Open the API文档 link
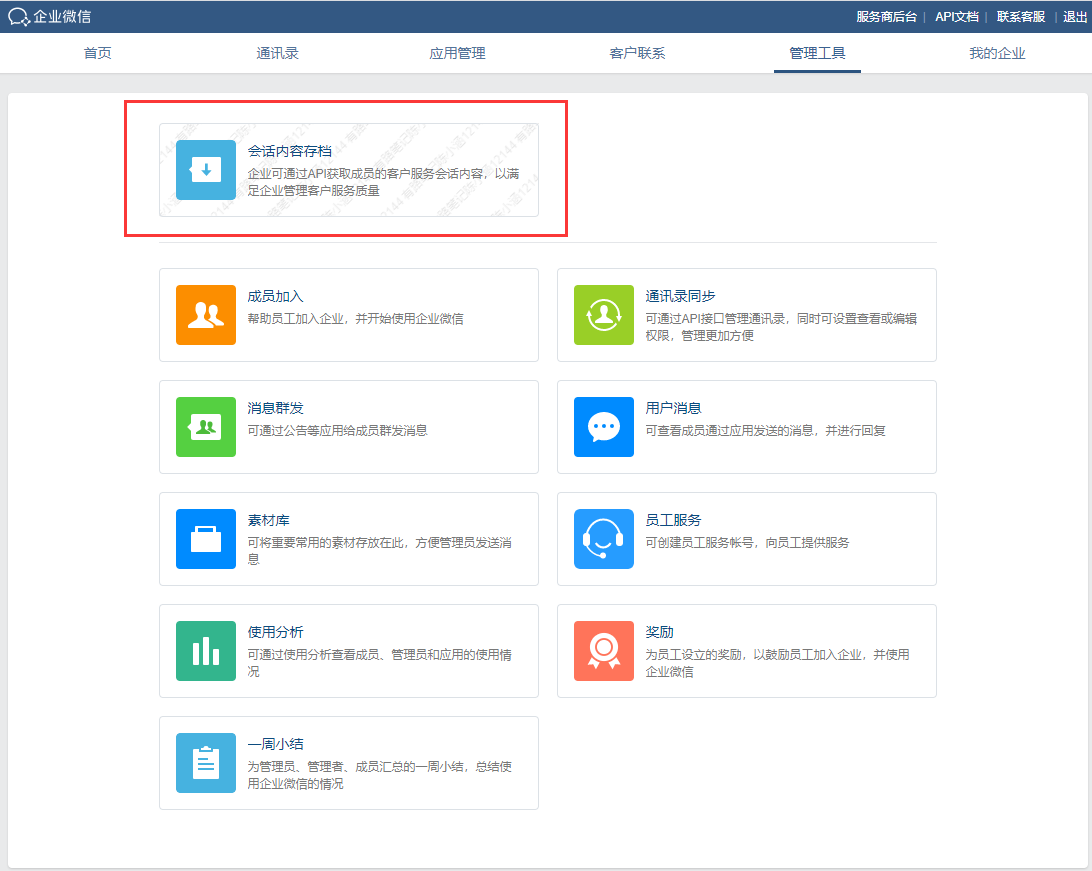Viewport: 1092px width, 871px height. pos(957,17)
